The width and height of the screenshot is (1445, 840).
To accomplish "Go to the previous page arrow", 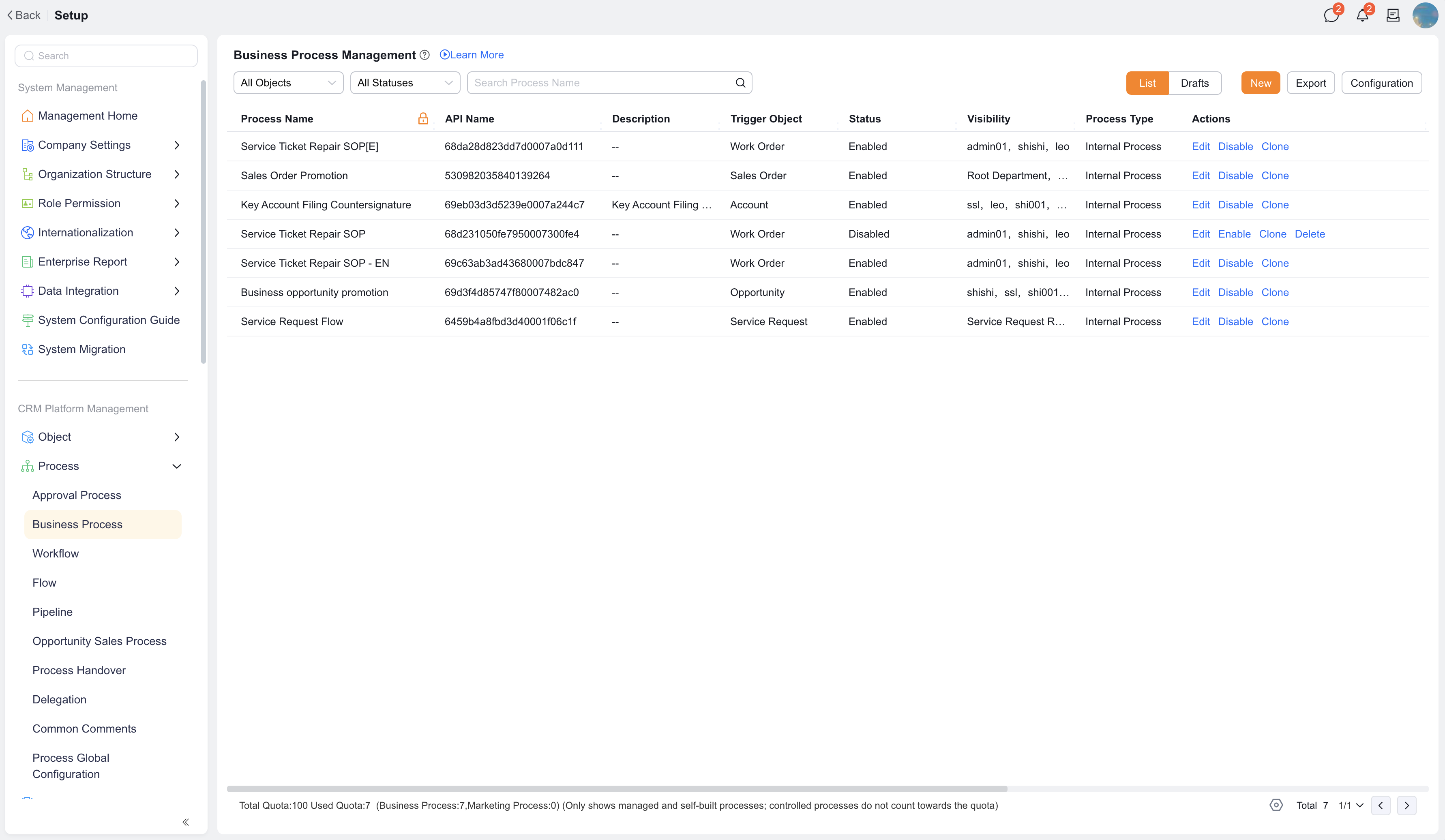I will coord(1381,806).
